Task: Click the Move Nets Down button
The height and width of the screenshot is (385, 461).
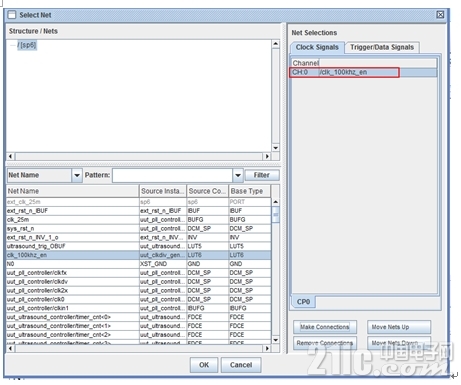Action: pos(399,343)
